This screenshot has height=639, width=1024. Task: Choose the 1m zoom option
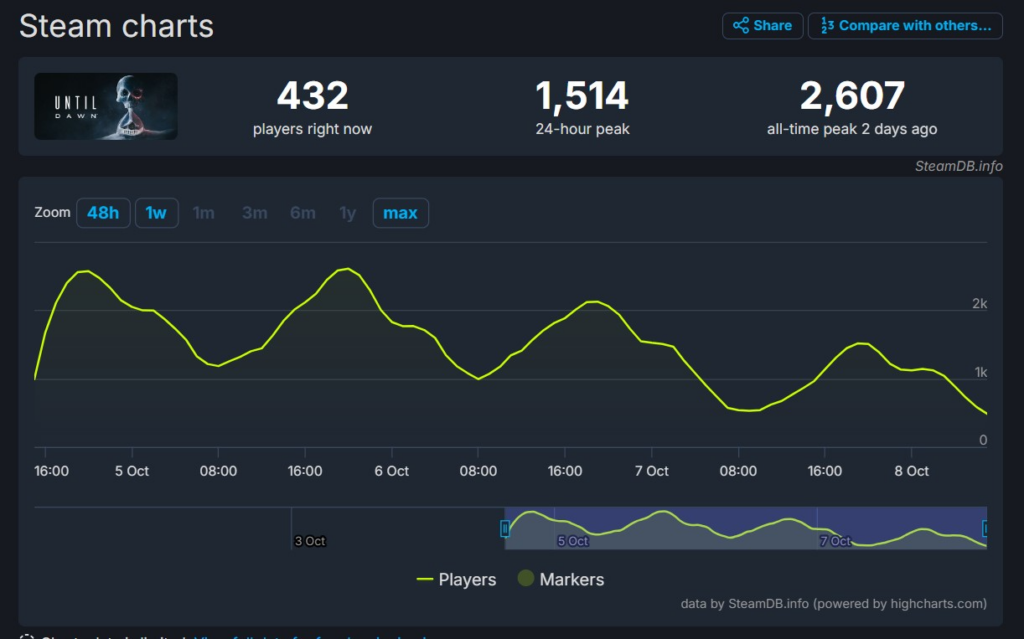click(204, 213)
